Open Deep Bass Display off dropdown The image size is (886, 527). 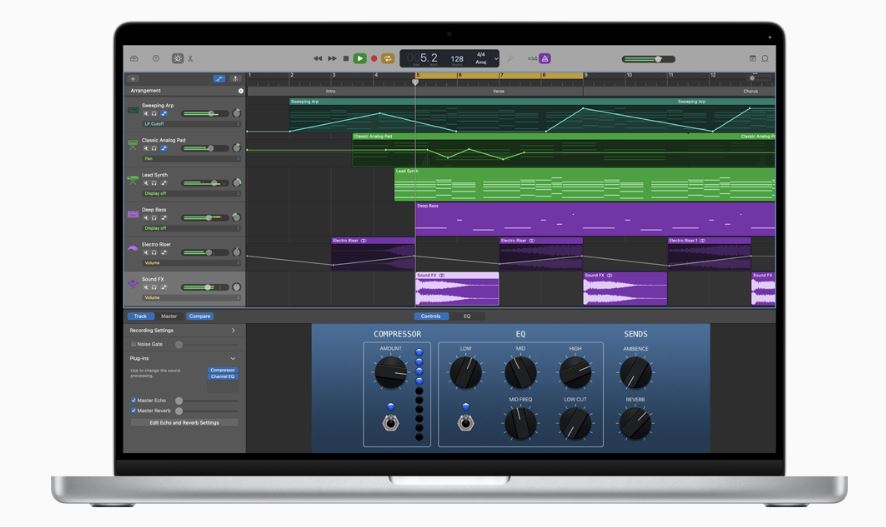192,228
